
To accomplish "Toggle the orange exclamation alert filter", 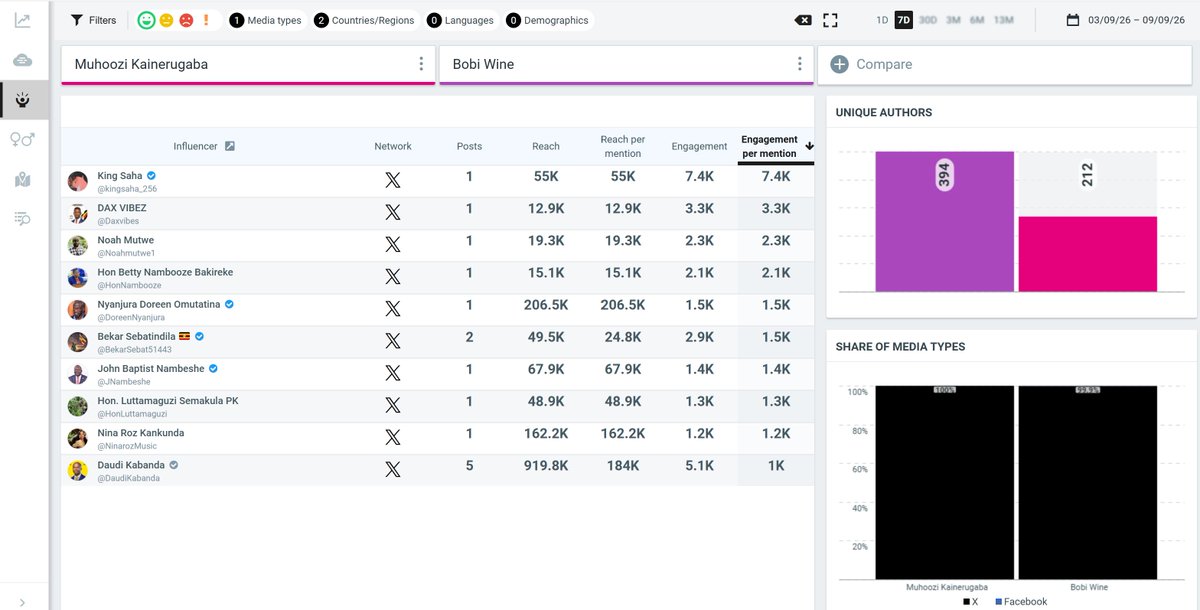I will tap(206, 20).
